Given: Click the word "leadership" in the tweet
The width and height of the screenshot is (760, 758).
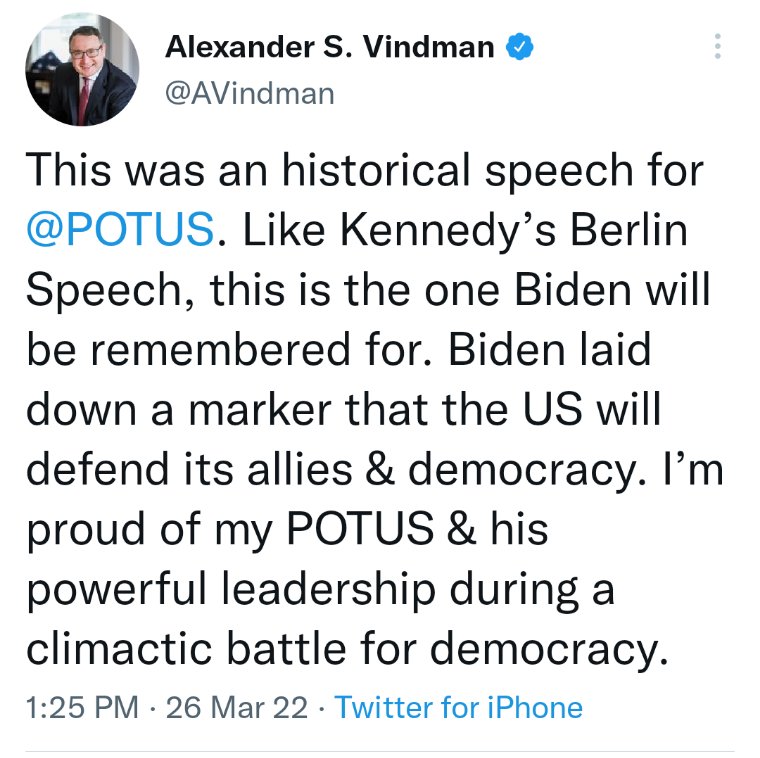Looking at the screenshot, I should click(x=329, y=591).
